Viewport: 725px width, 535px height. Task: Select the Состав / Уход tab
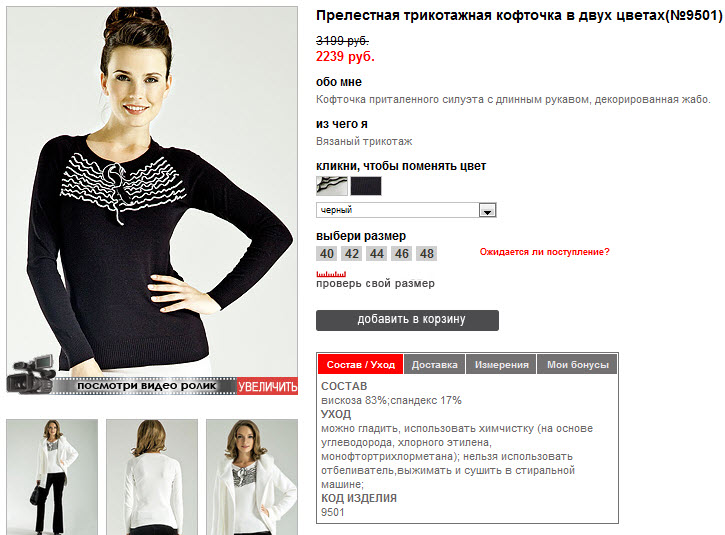point(361,364)
